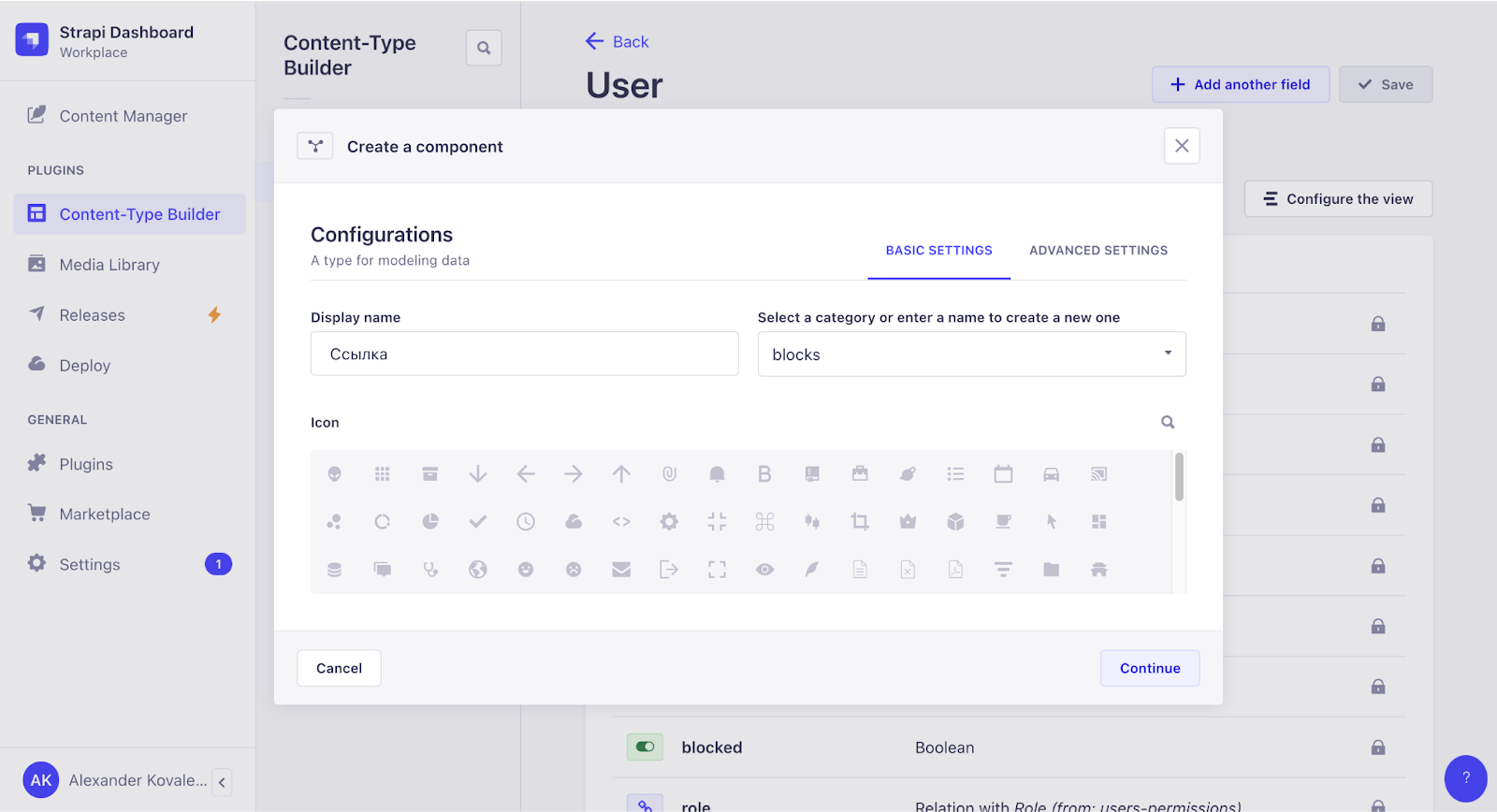Image resolution: width=1497 pixels, height=812 pixels.
Task: Pick the globe earth icon
Action: [x=478, y=570]
